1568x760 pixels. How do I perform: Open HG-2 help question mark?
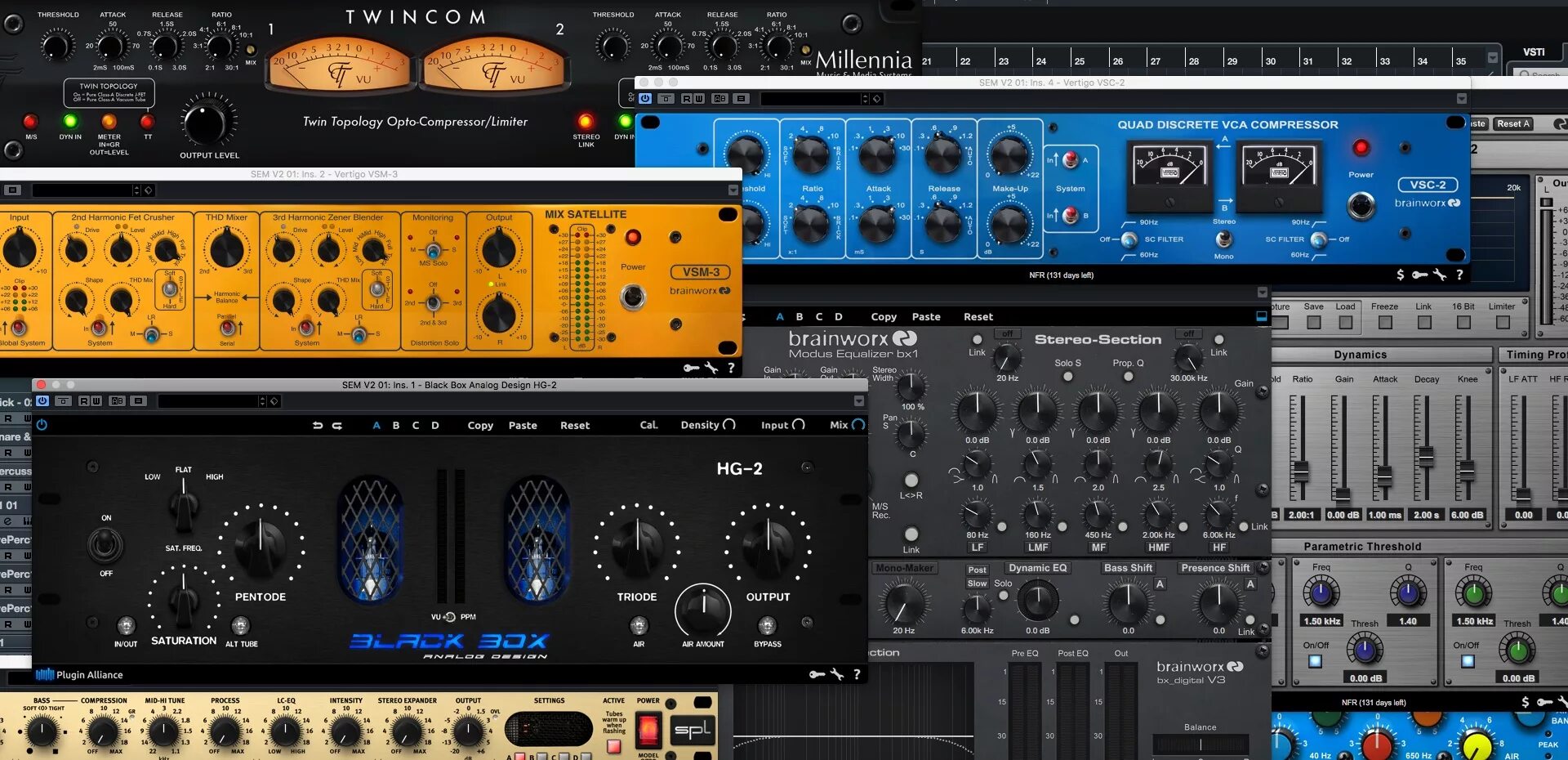click(857, 674)
